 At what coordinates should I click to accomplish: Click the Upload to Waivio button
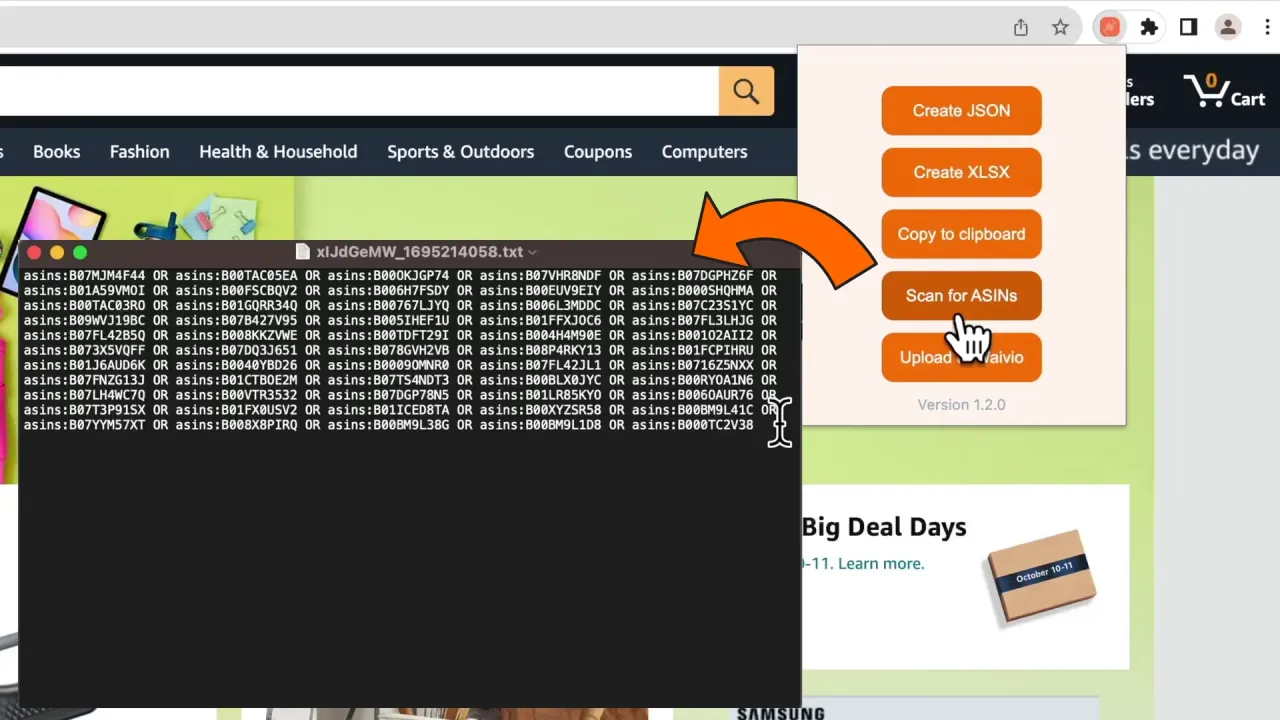coord(961,357)
